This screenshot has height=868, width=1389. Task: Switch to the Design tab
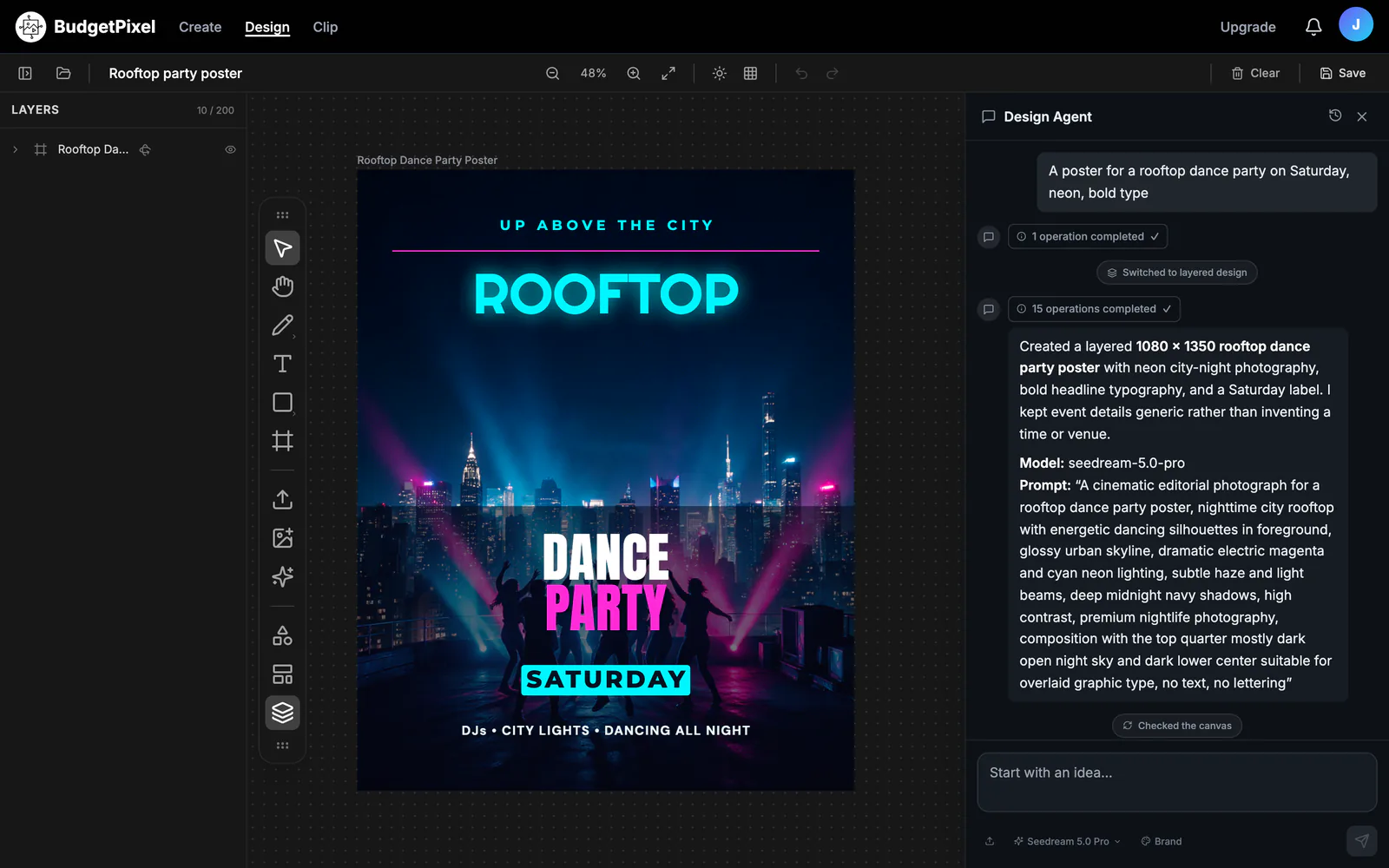(x=267, y=27)
